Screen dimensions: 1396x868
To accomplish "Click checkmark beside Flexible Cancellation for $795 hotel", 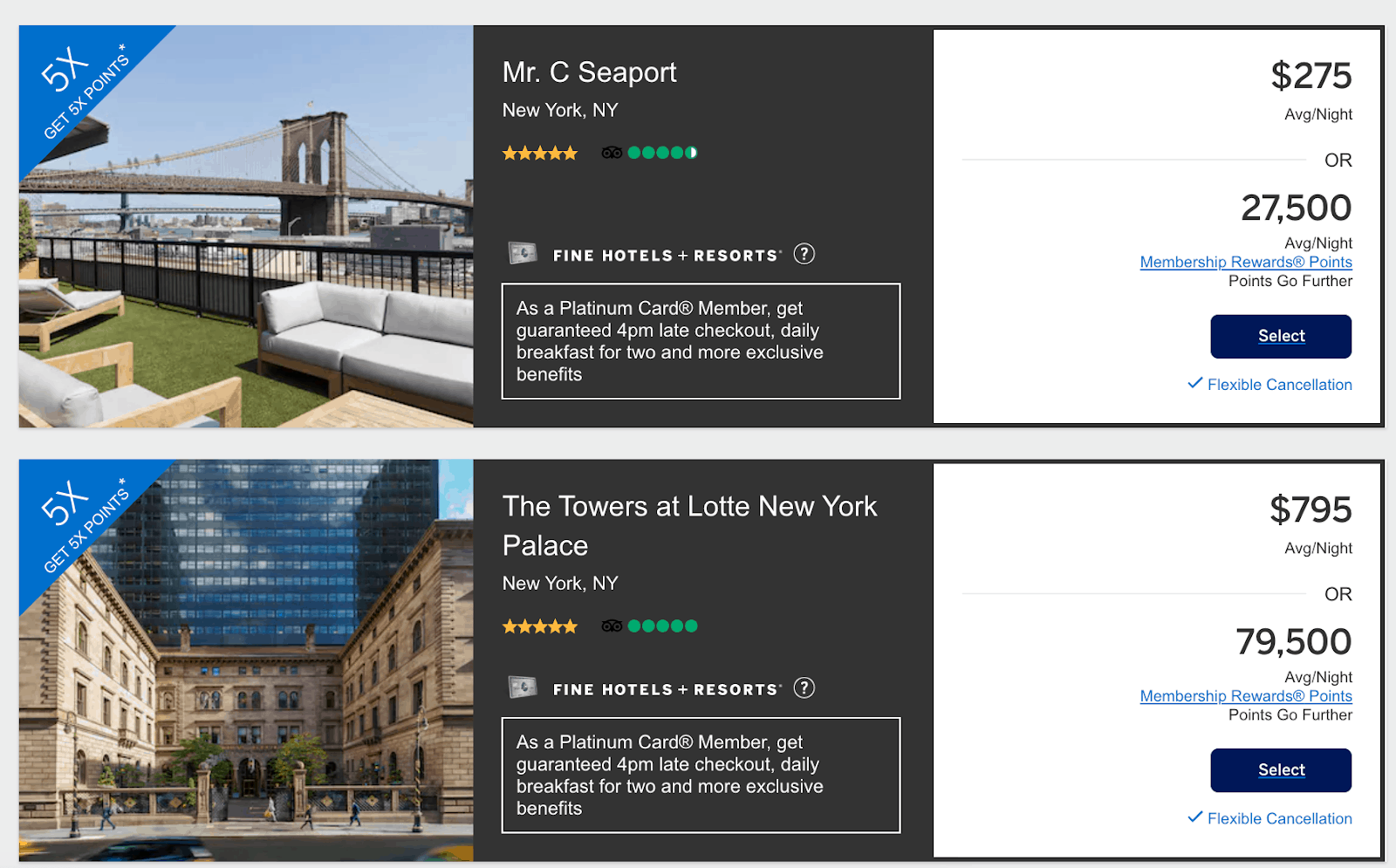I will tap(1195, 817).
